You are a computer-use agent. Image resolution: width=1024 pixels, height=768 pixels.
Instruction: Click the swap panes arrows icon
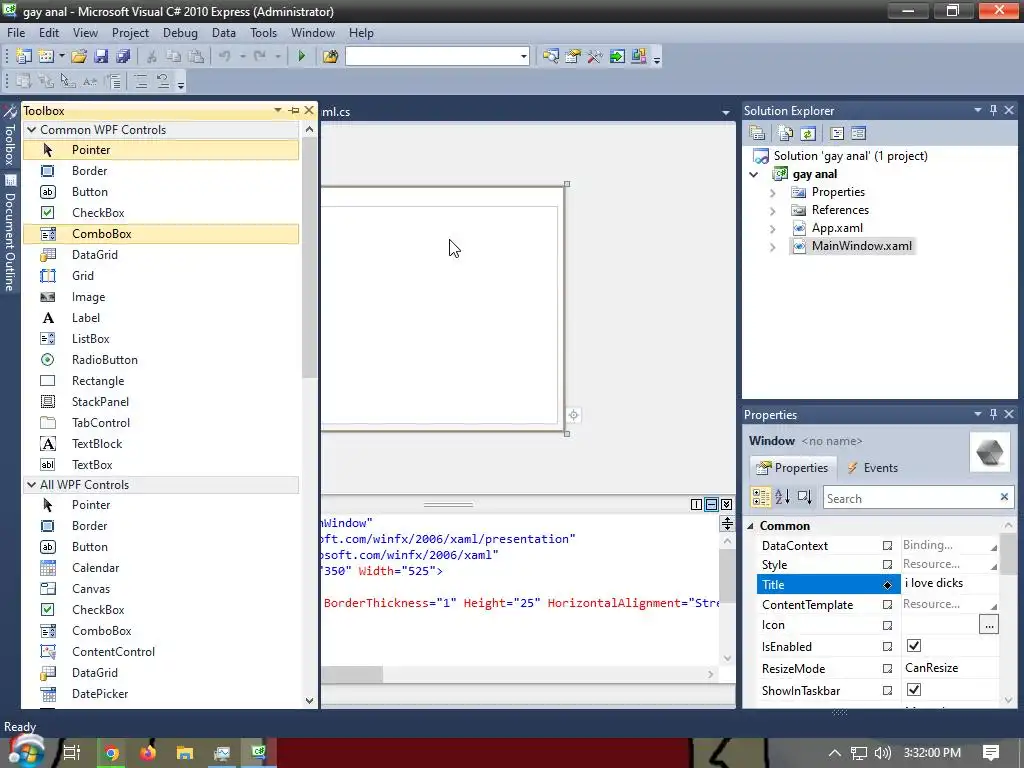[727, 523]
